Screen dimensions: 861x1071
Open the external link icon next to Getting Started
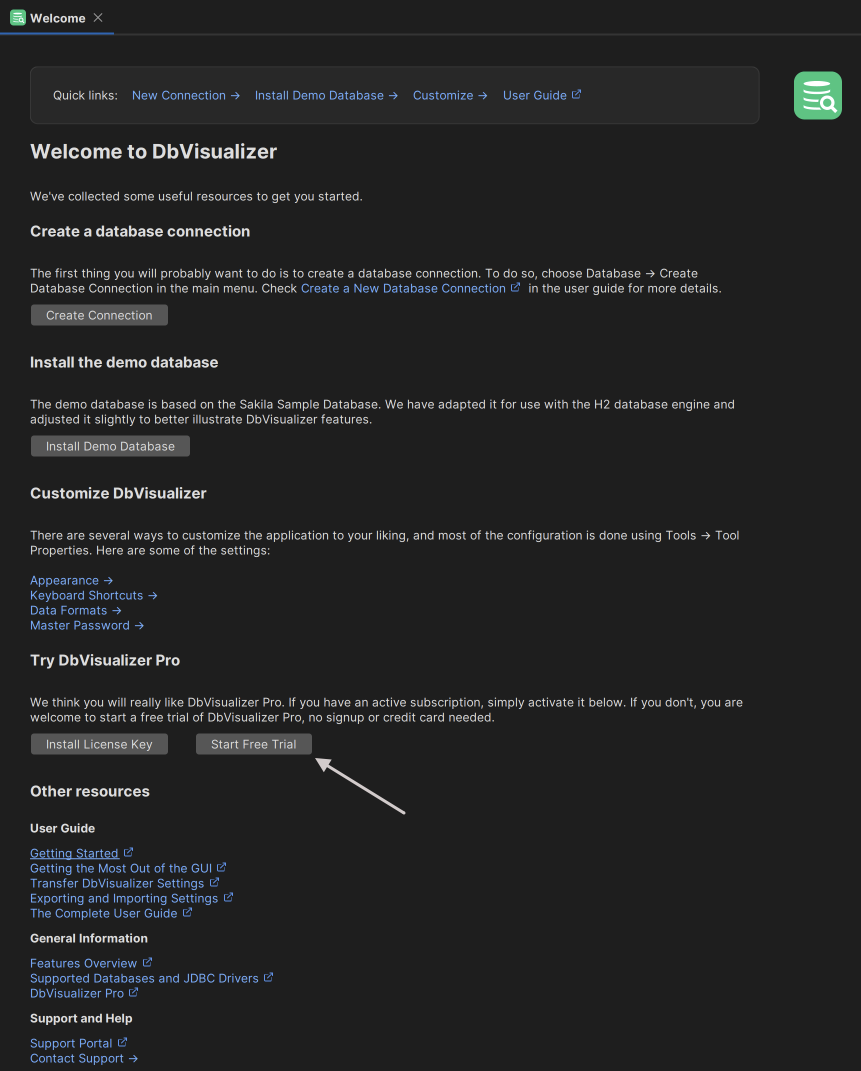(127, 852)
